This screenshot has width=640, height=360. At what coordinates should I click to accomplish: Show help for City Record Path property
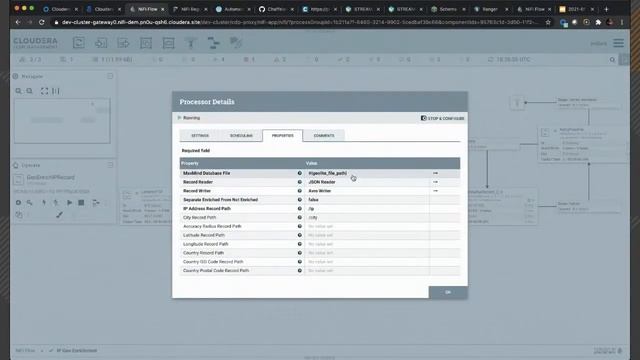coord(300,218)
